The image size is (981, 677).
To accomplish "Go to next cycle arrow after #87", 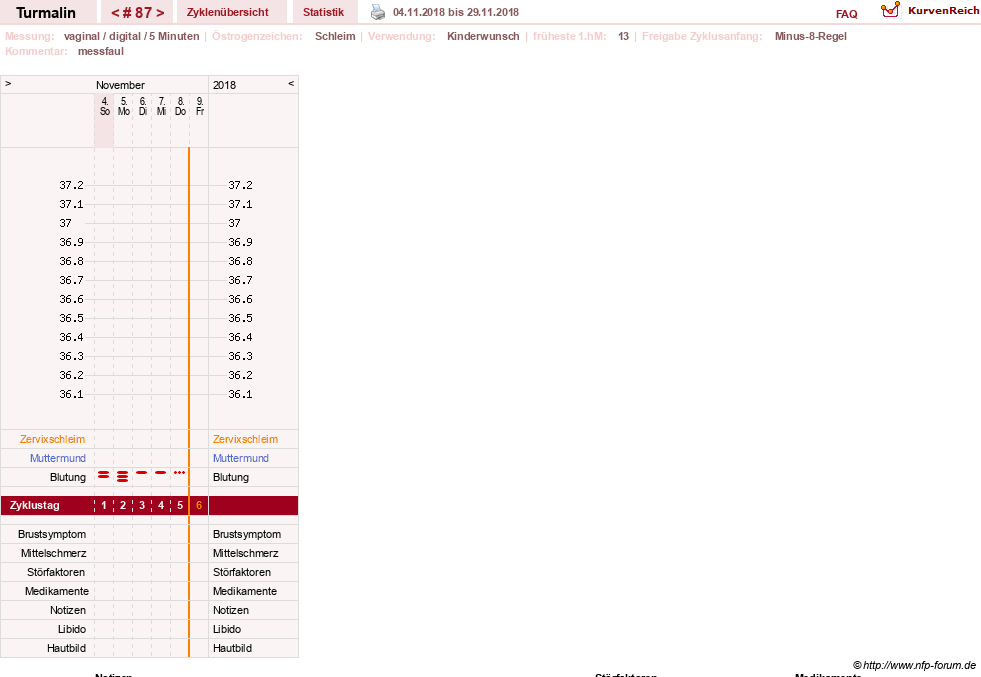I will 160,13.
